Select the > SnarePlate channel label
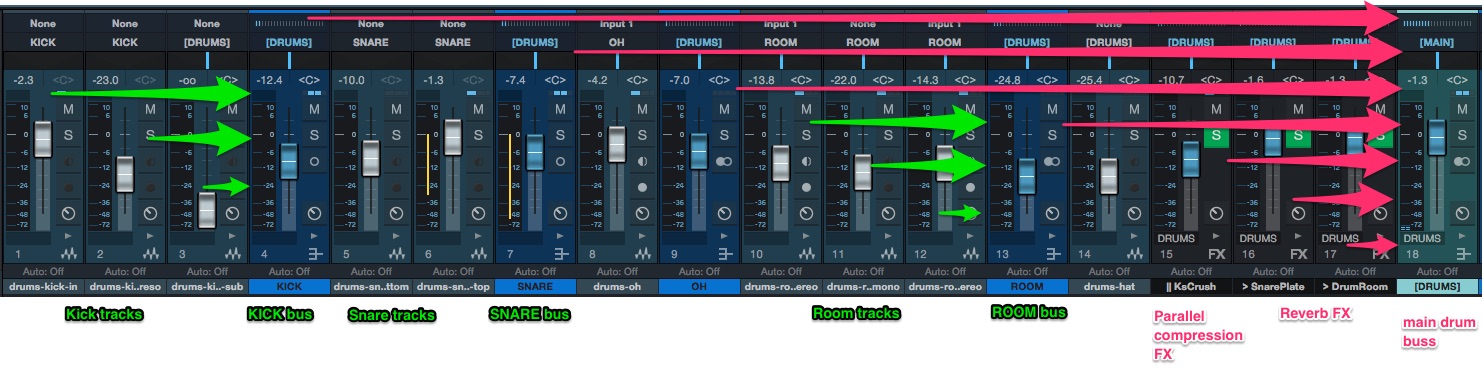The height and width of the screenshot is (368, 1483). coord(1272,287)
